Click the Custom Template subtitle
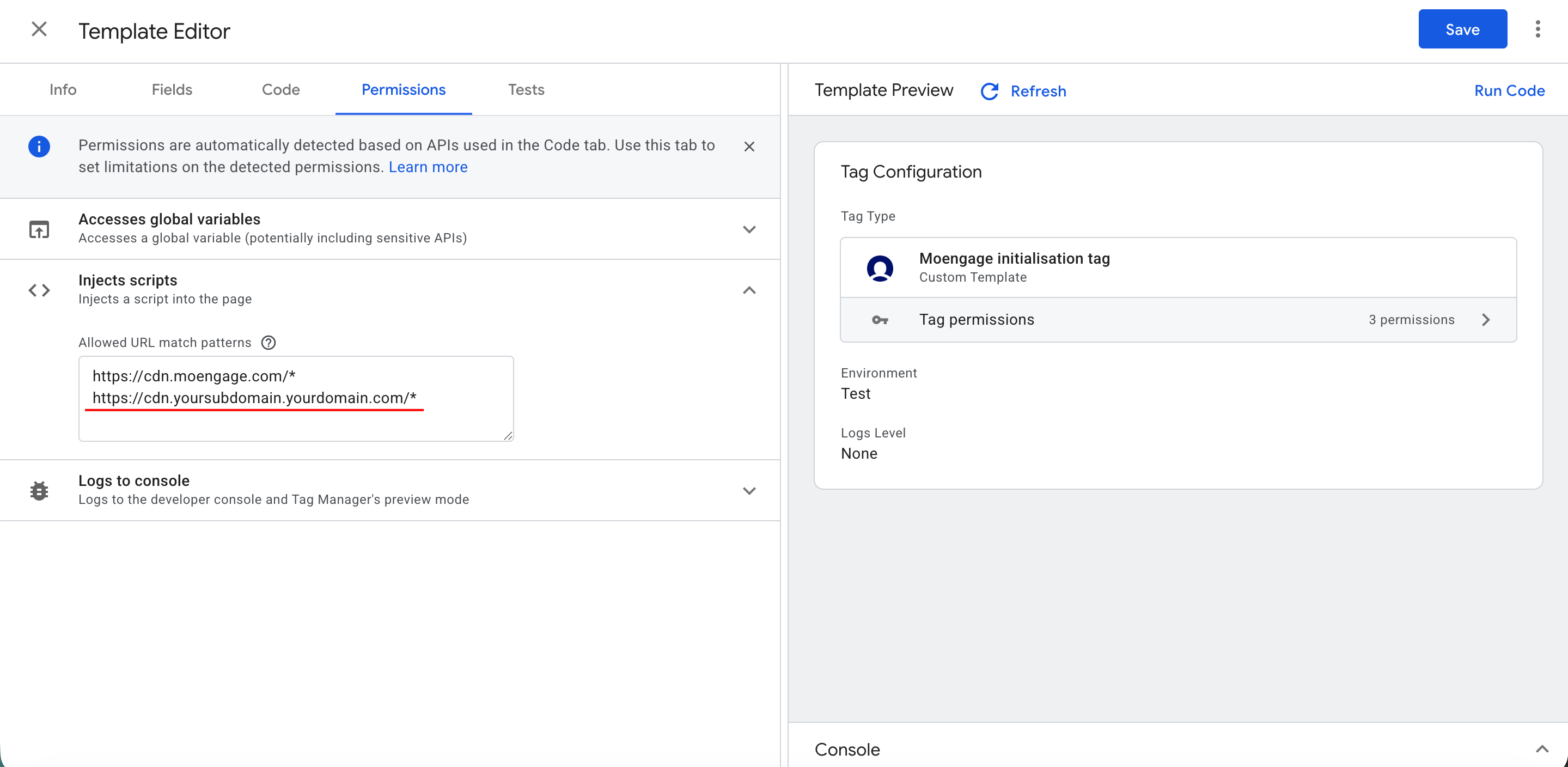The height and width of the screenshot is (767, 1568). pos(972,278)
